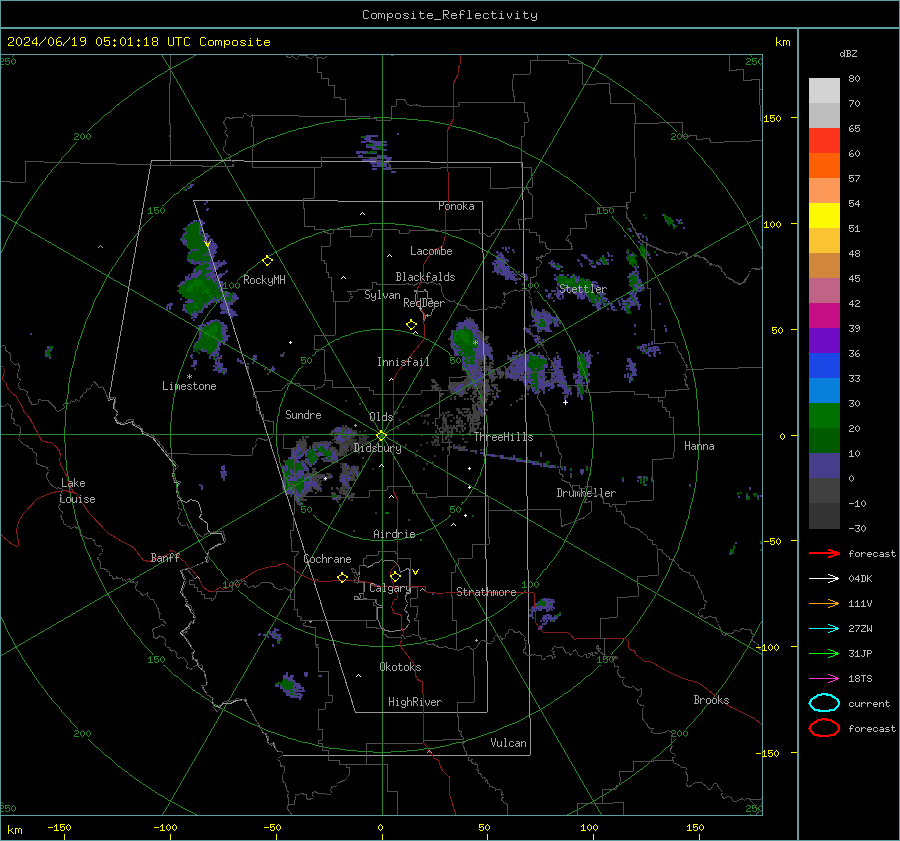Click the Innisfail town label
Image resolution: width=900 pixels, height=841 pixels.
pos(403,362)
